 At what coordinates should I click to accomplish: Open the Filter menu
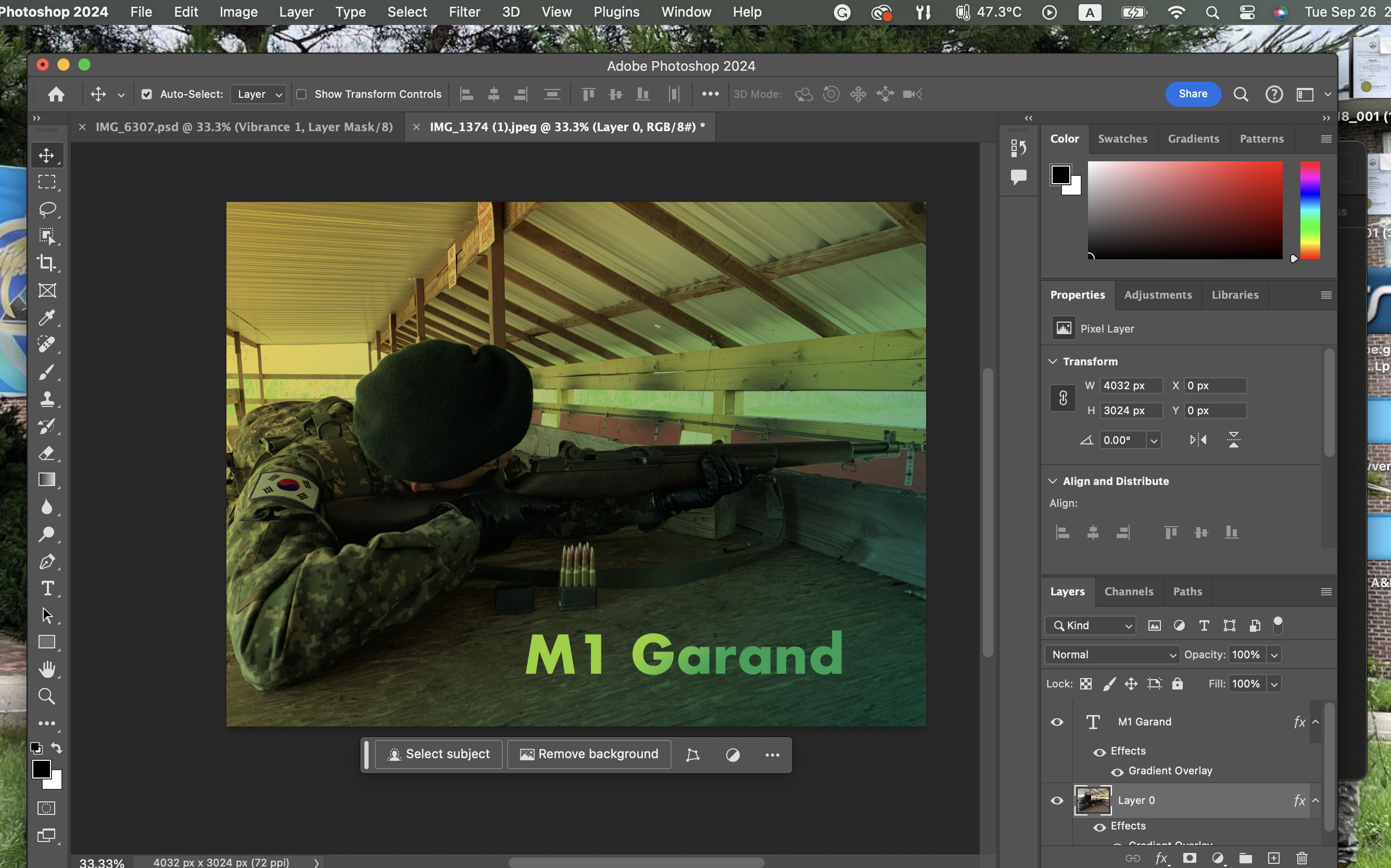click(464, 12)
